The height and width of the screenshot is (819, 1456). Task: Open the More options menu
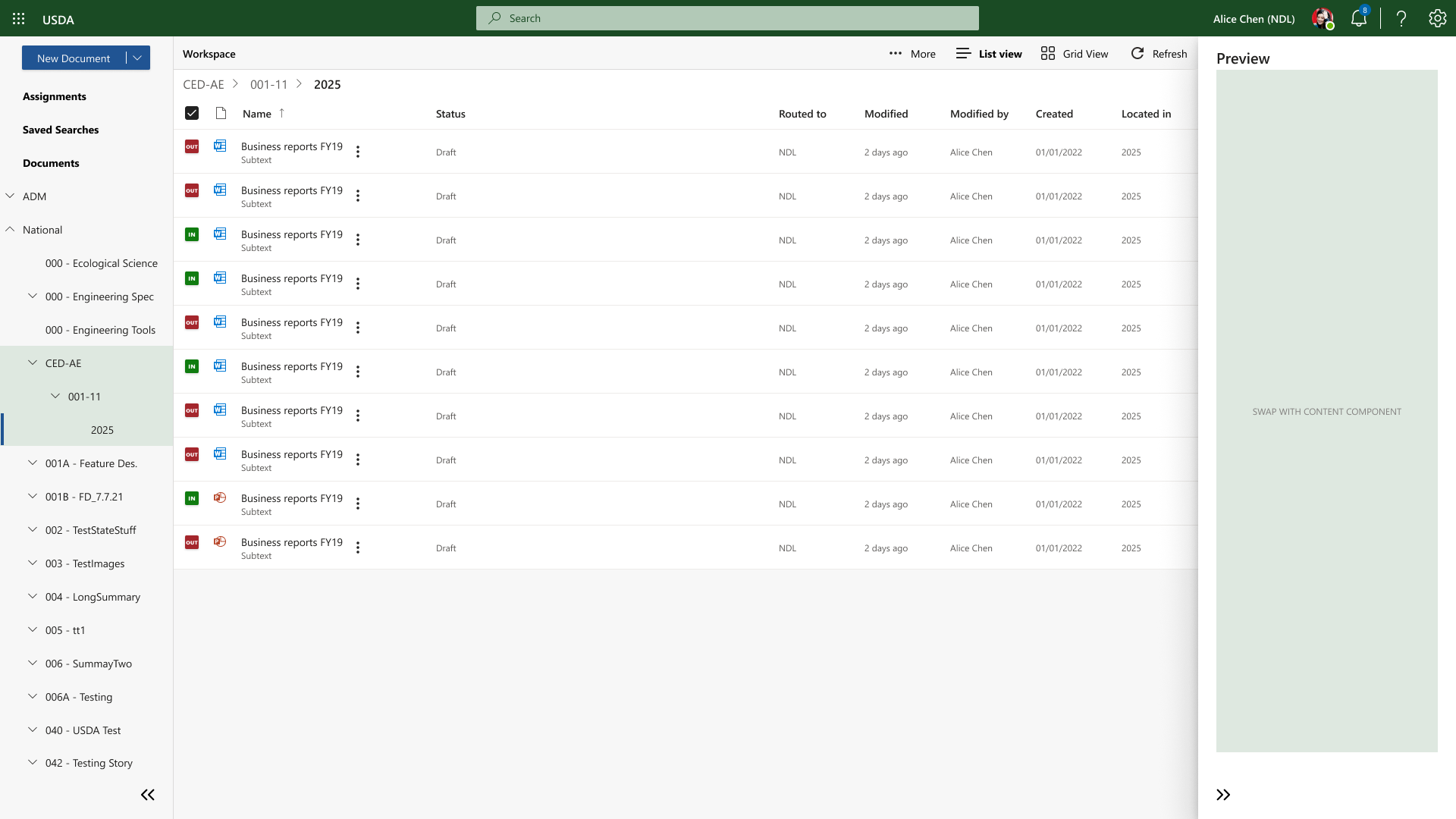tap(912, 54)
